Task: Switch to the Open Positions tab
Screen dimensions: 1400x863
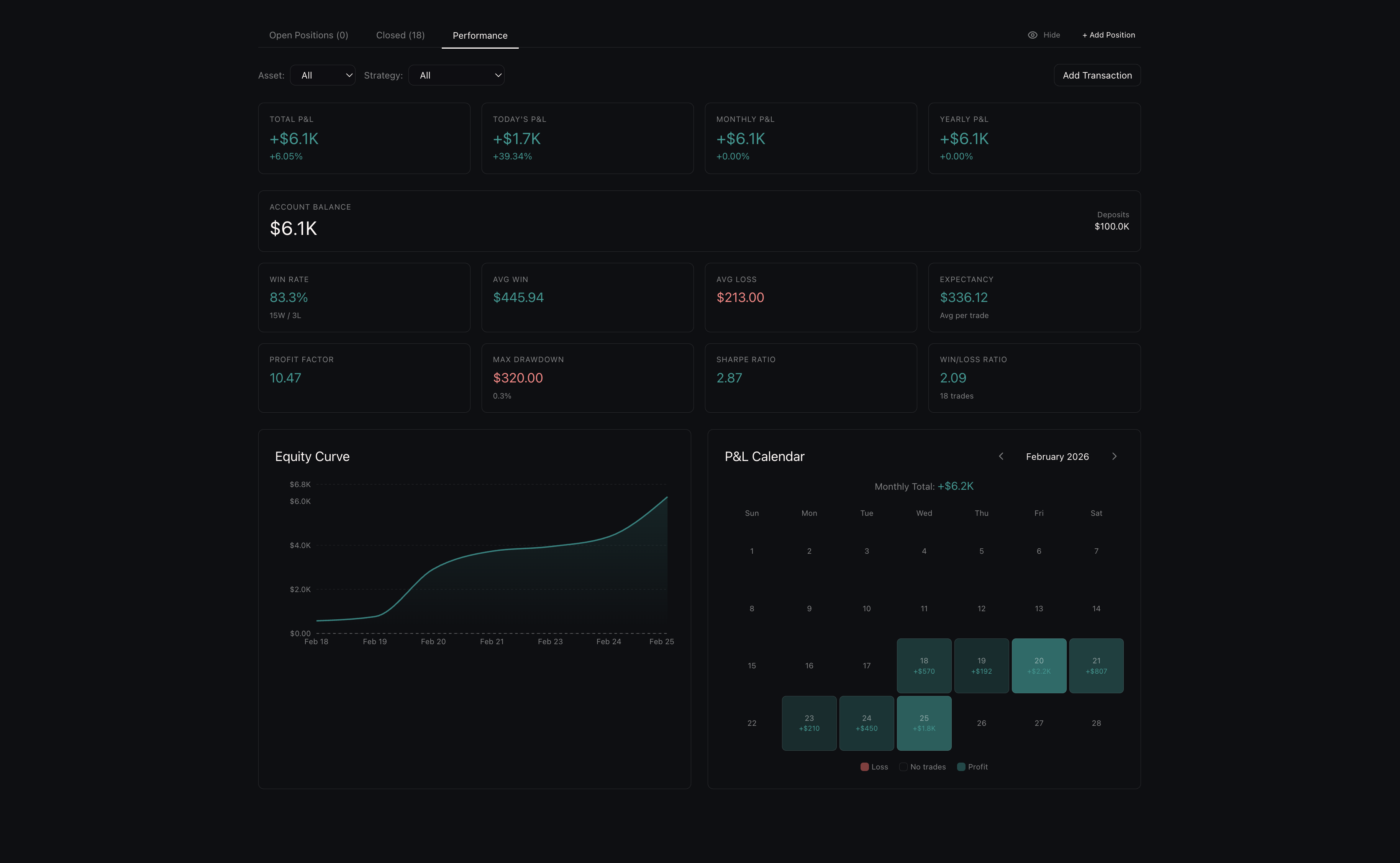Action: (309, 35)
